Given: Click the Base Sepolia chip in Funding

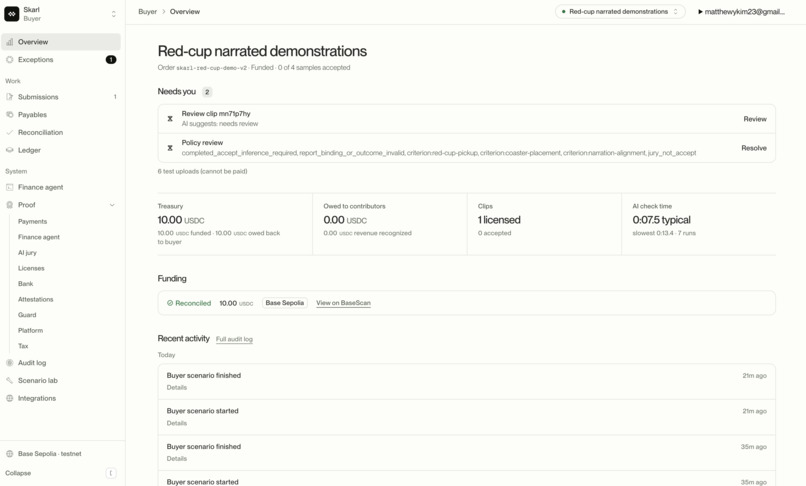Looking at the screenshot, I should point(285,303).
